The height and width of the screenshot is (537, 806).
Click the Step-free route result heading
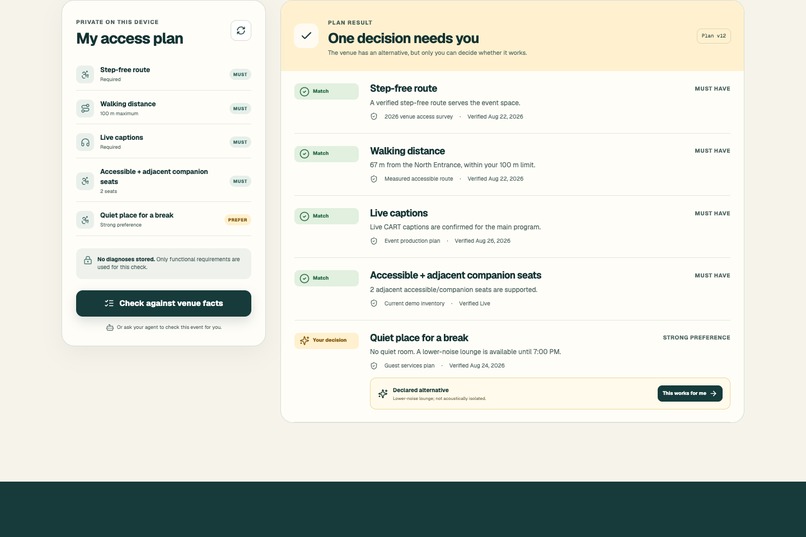pyautogui.click(x=404, y=88)
